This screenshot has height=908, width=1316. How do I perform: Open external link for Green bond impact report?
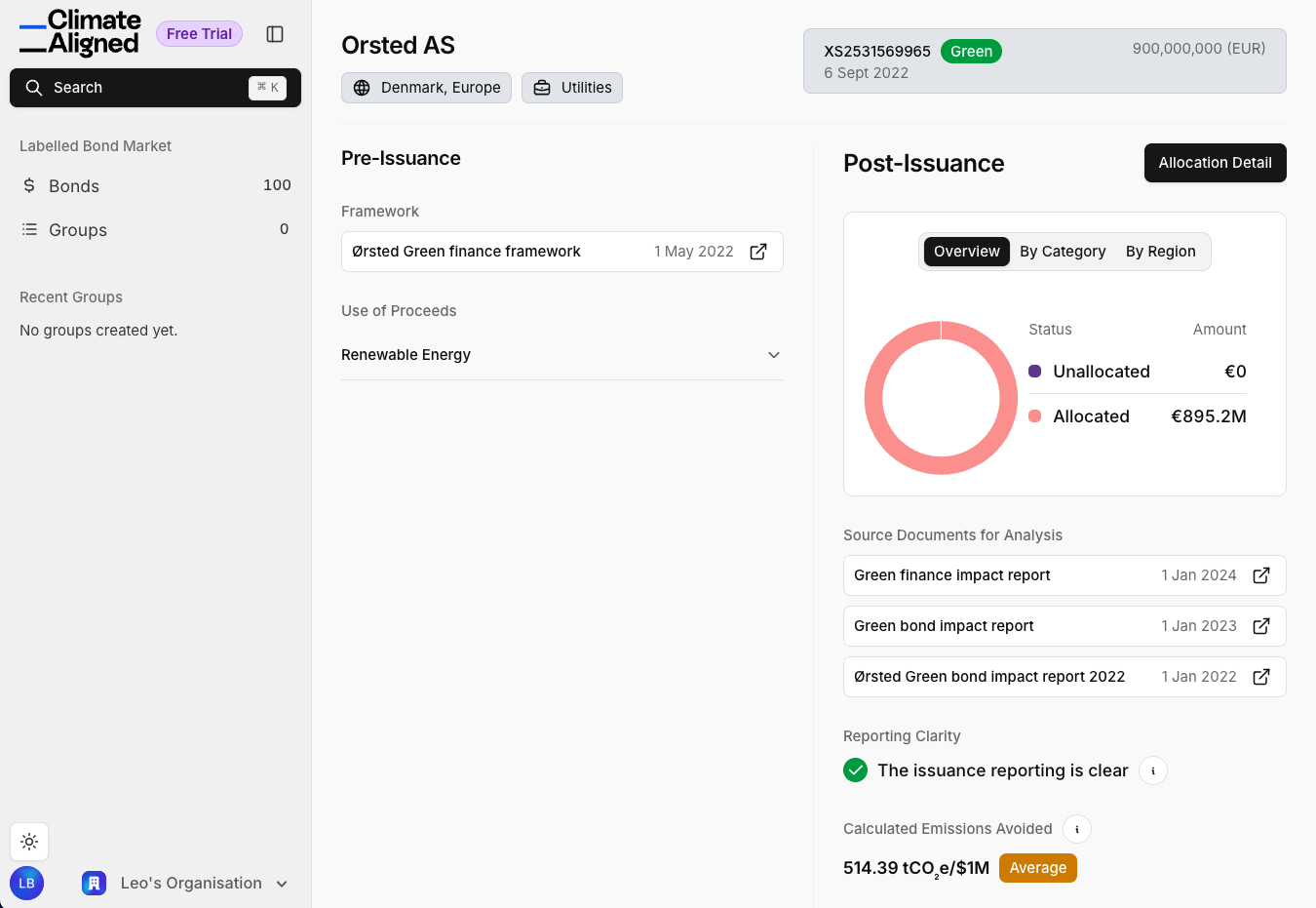(1261, 626)
